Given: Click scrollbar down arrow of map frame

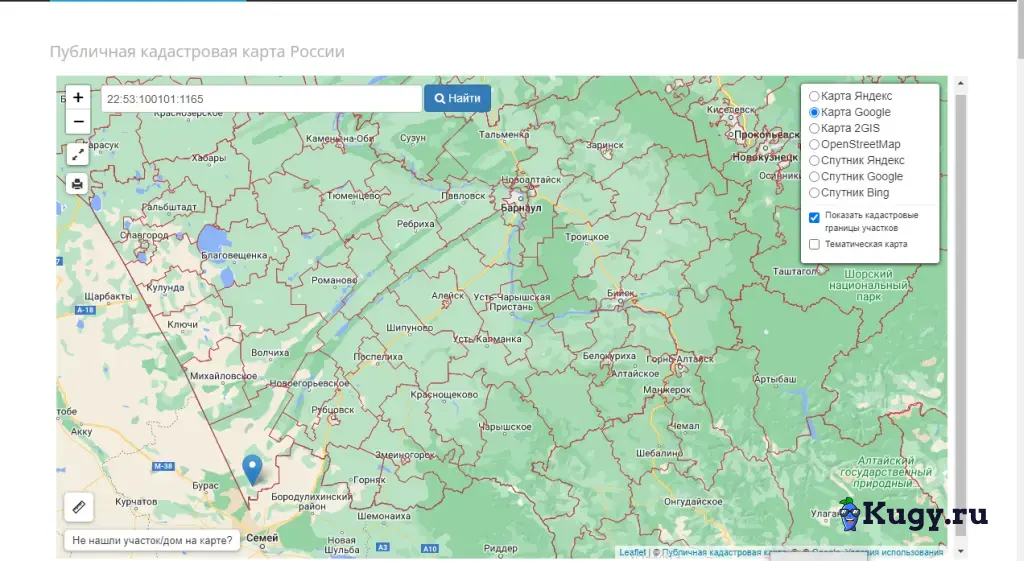Looking at the screenshot, I should [x=961, y=551].
